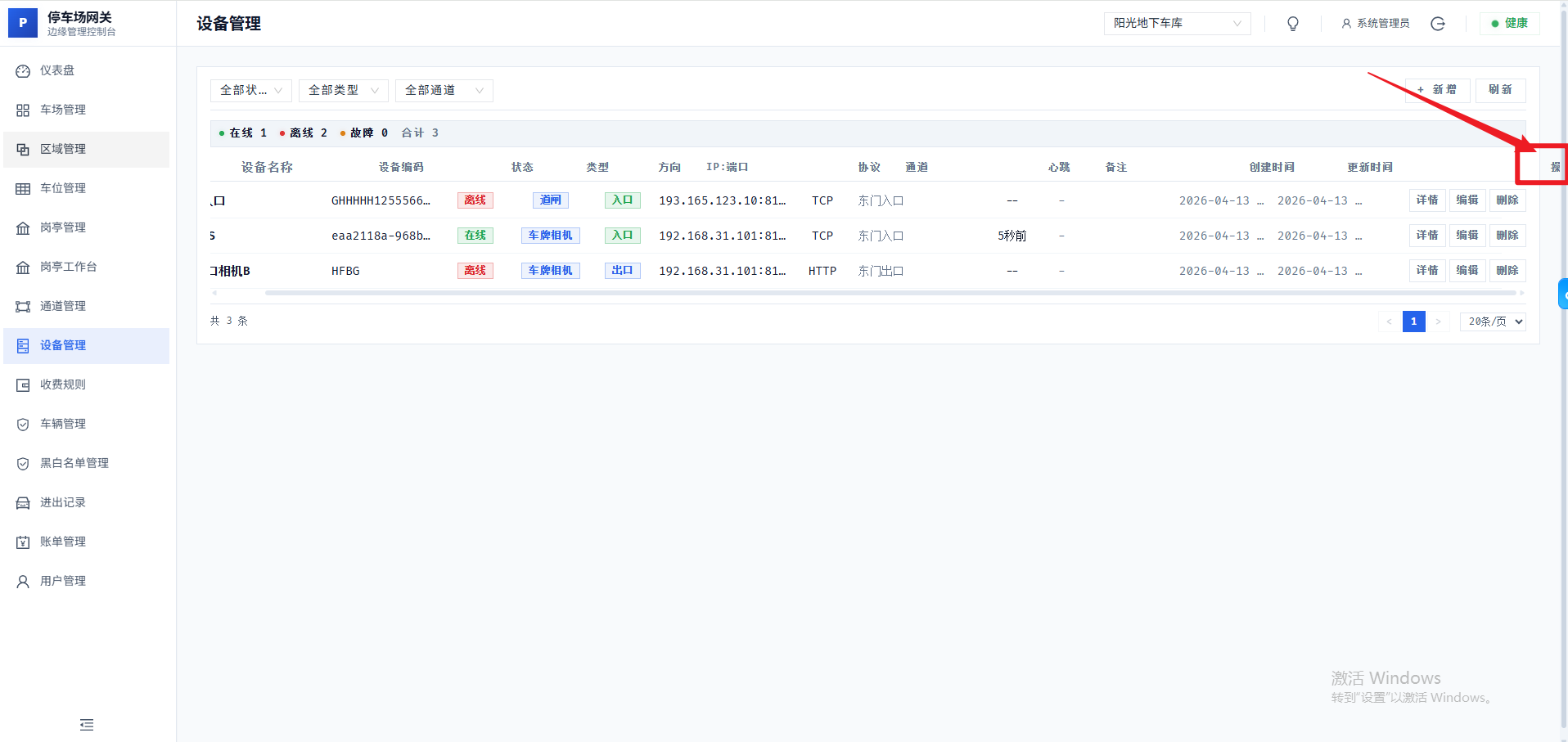Image resolution: width=1568 pixels, height=742 pixels.
Task: Click 进出记录 car icon in sidebar
Action: [x=23, y=503]
